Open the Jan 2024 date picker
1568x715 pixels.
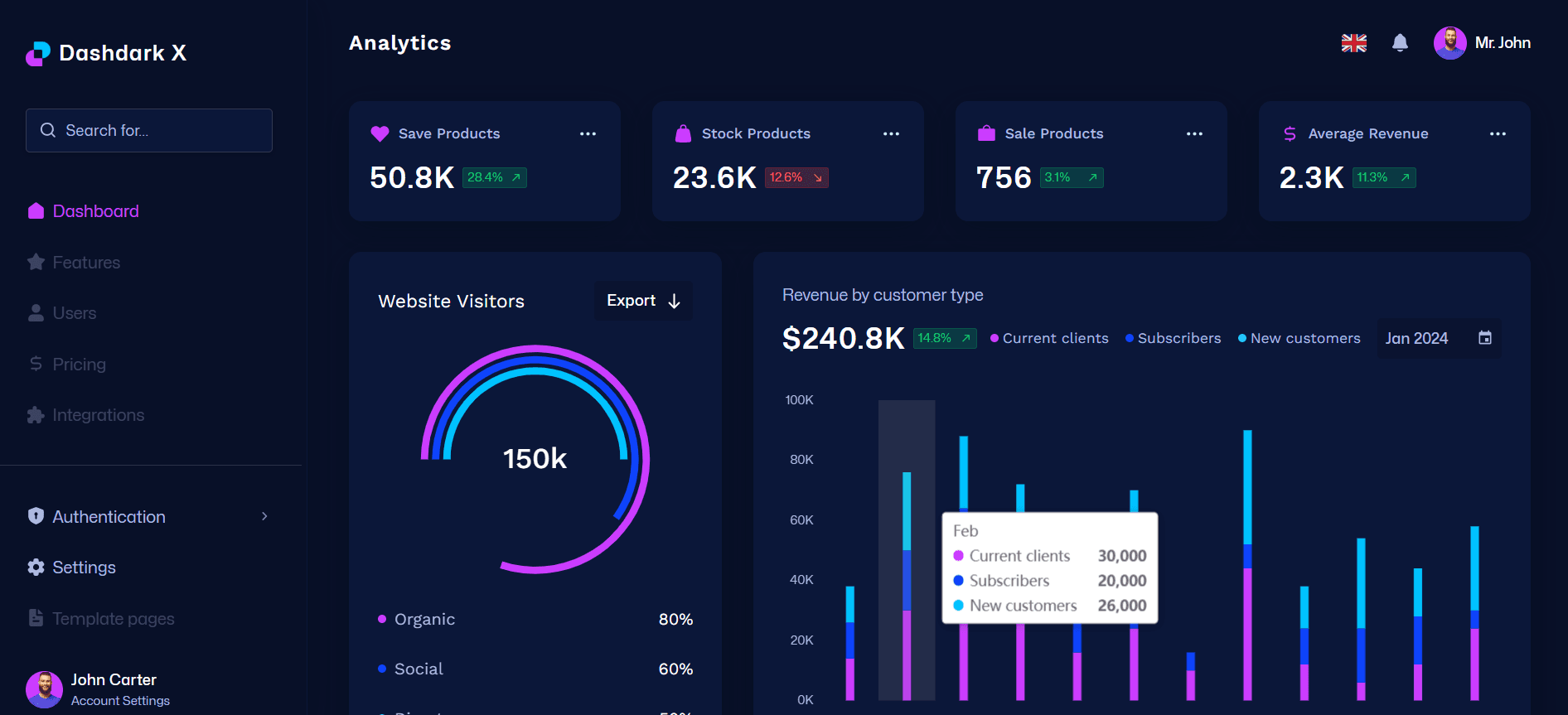(x=1439, y=338)
